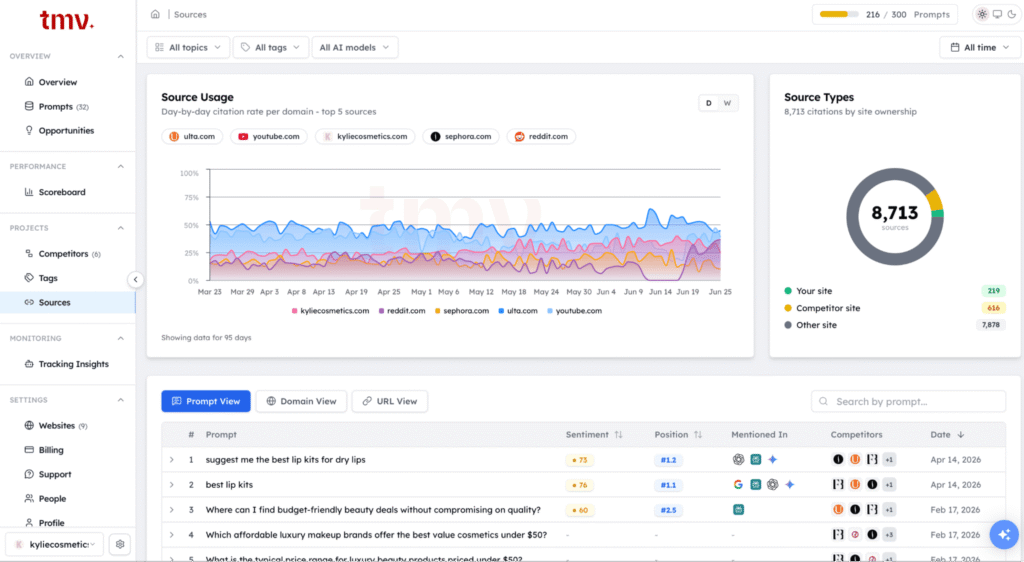The height and width of the screenshot is (562, 1024).
Task: Go to Overview page
Action: (x=57, y=82)
